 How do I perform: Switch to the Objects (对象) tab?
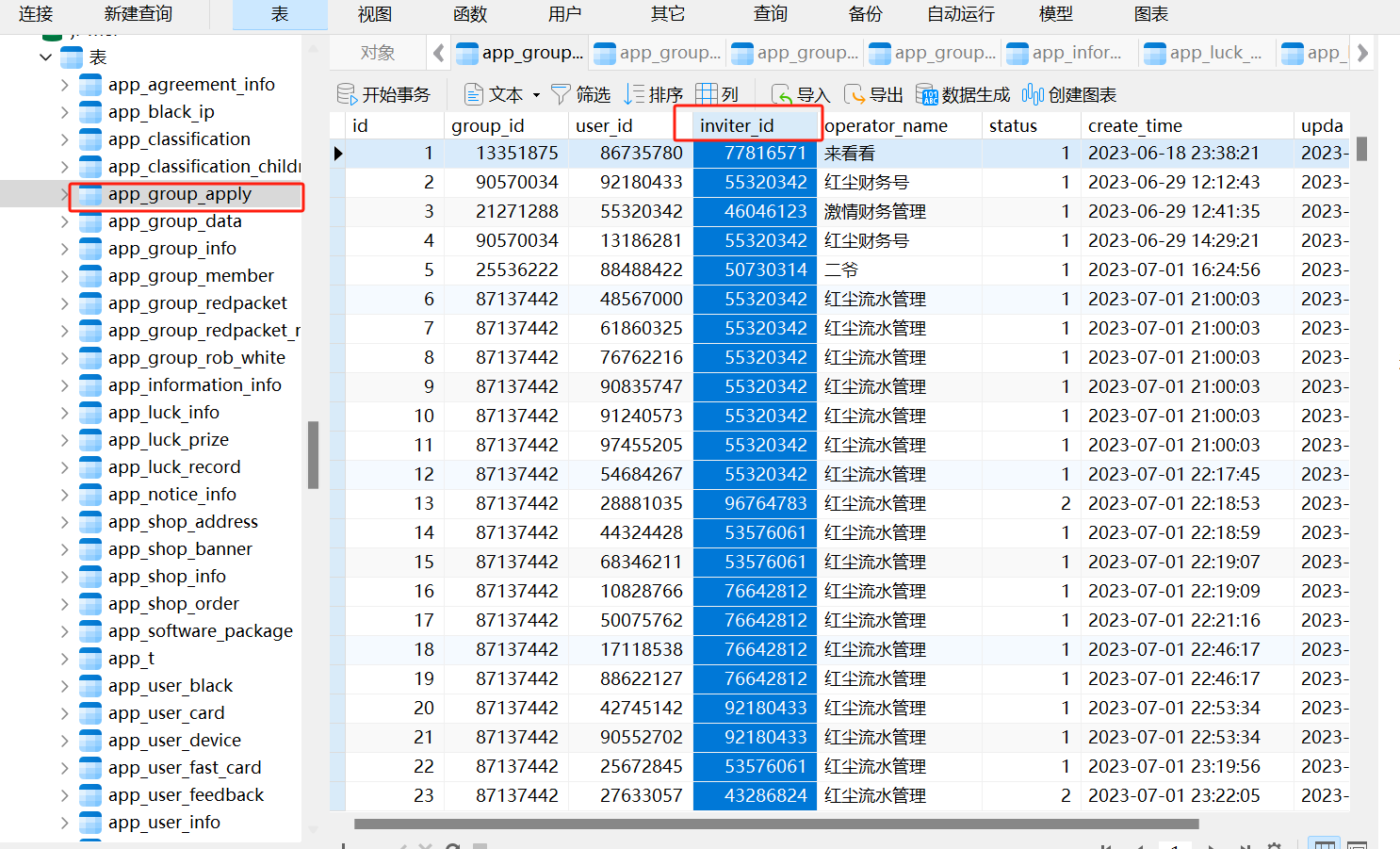377,53
